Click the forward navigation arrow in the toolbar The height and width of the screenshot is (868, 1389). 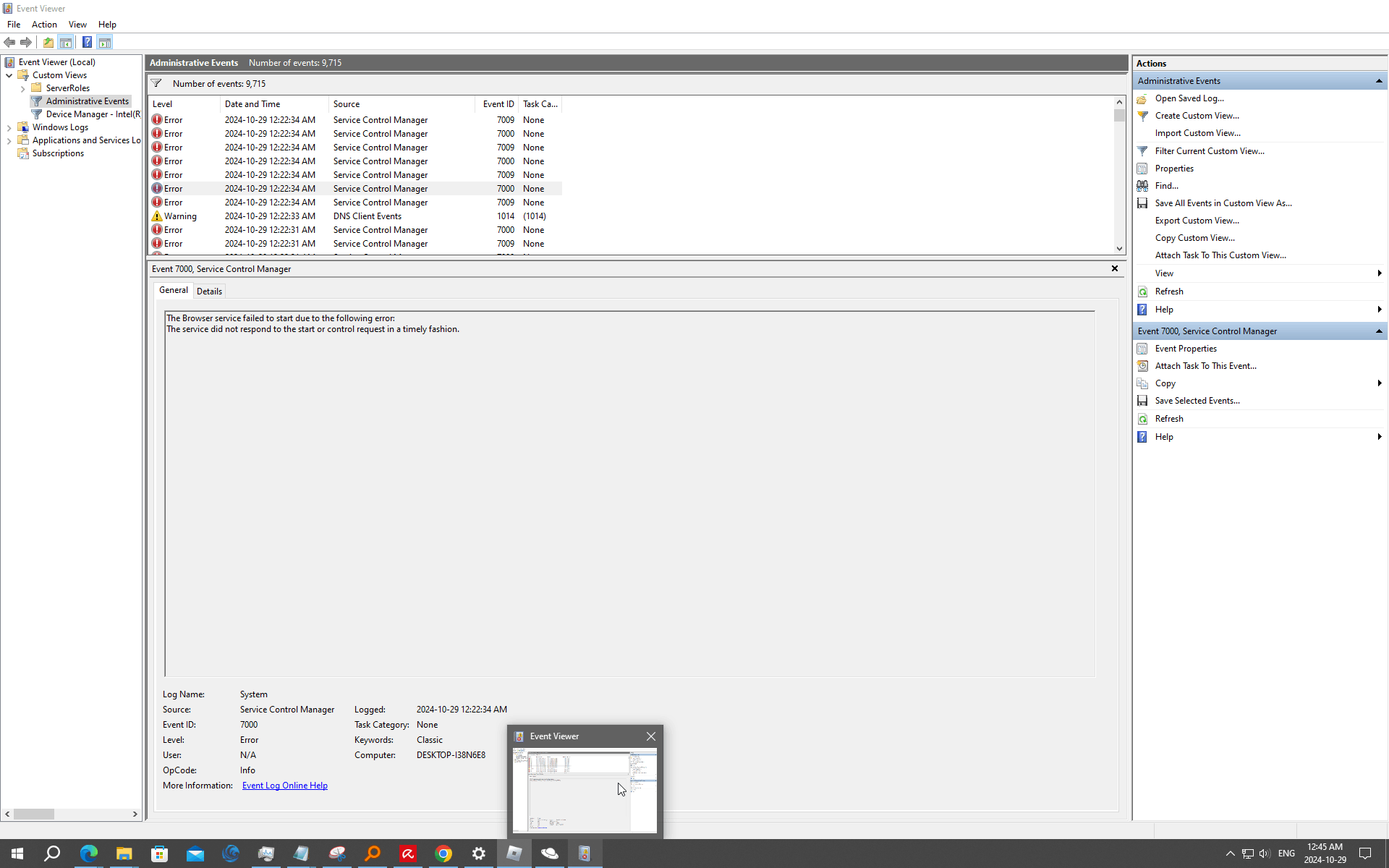pyautogui.click(x=26, y=42)
